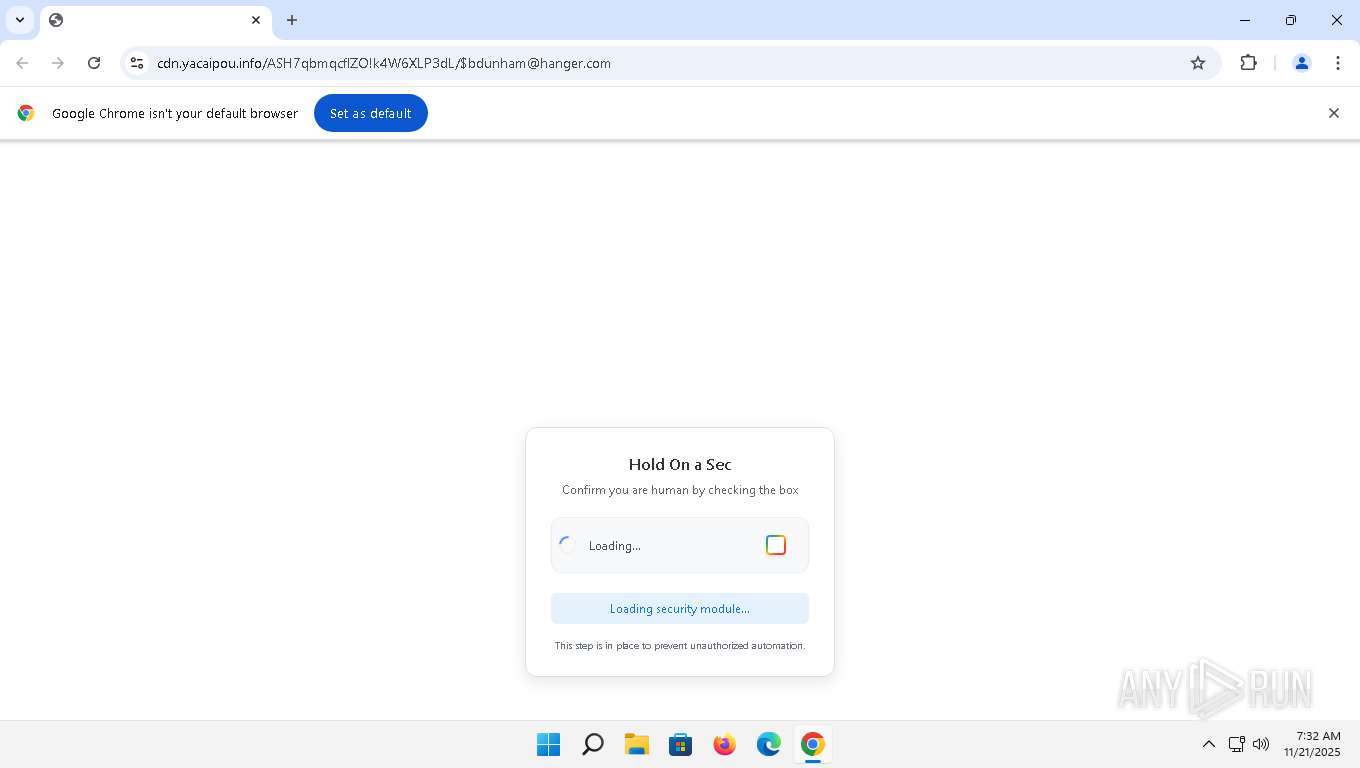Open the Extensions puzzle menu
This screenshot has height=768, width=1360.
coord(1248,63)
